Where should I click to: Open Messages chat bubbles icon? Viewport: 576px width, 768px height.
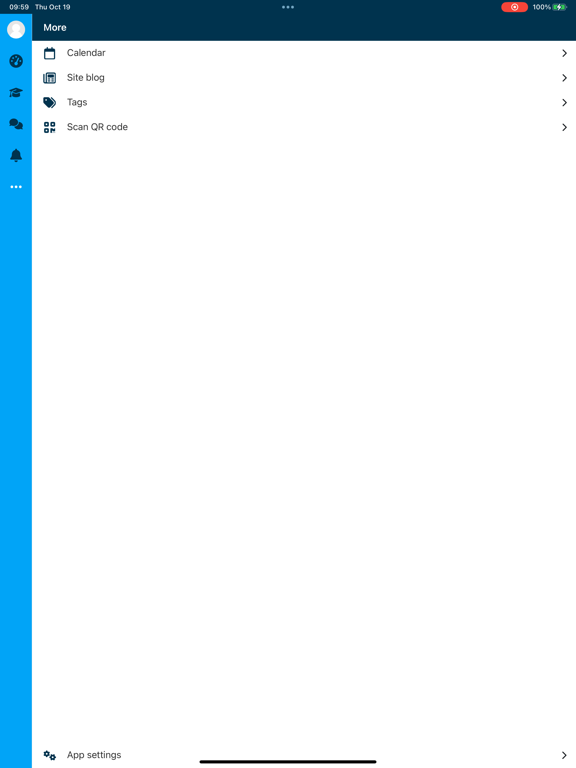(x=16, y=124)
